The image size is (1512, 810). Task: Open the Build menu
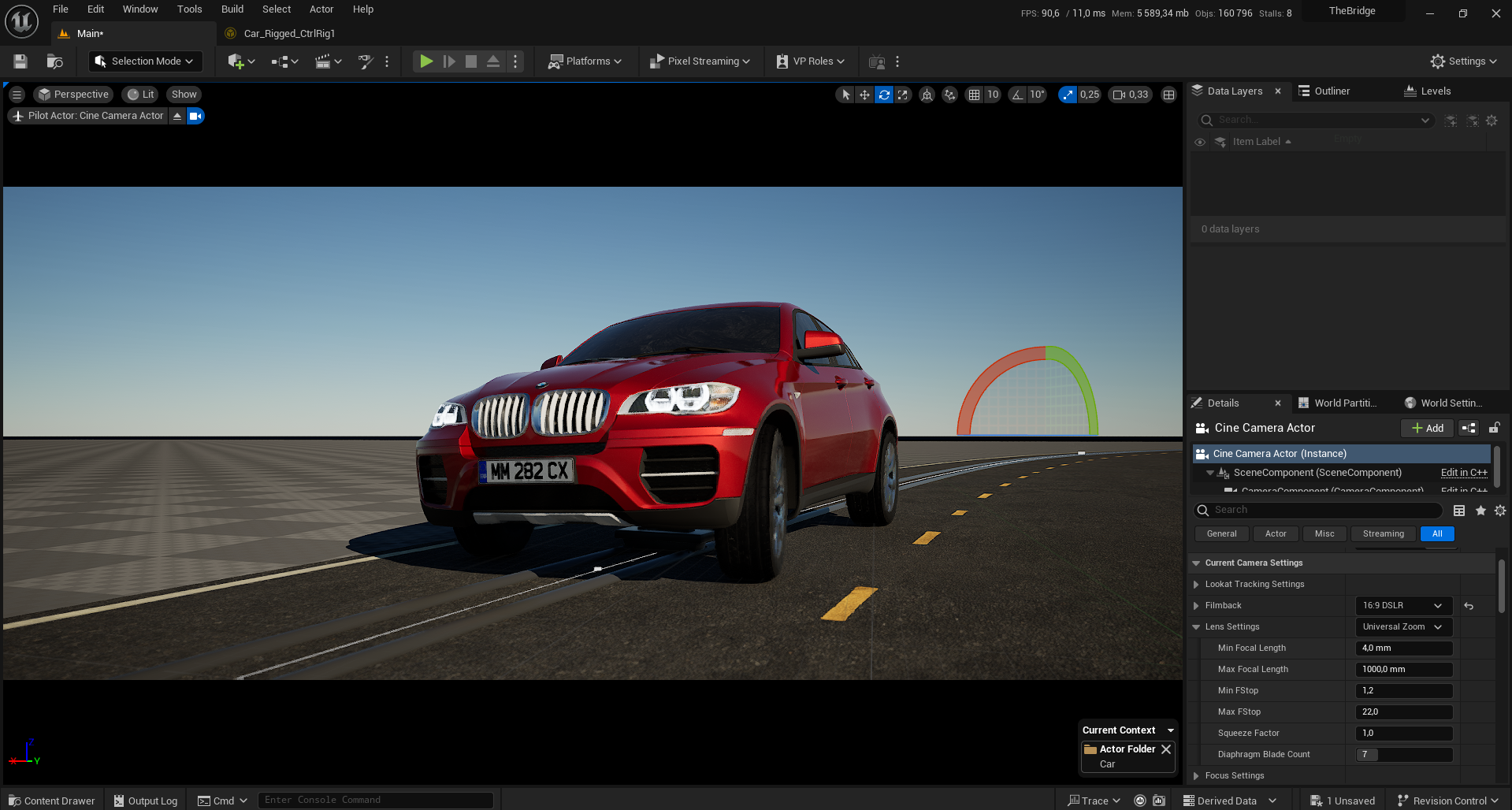pos(232,9)
